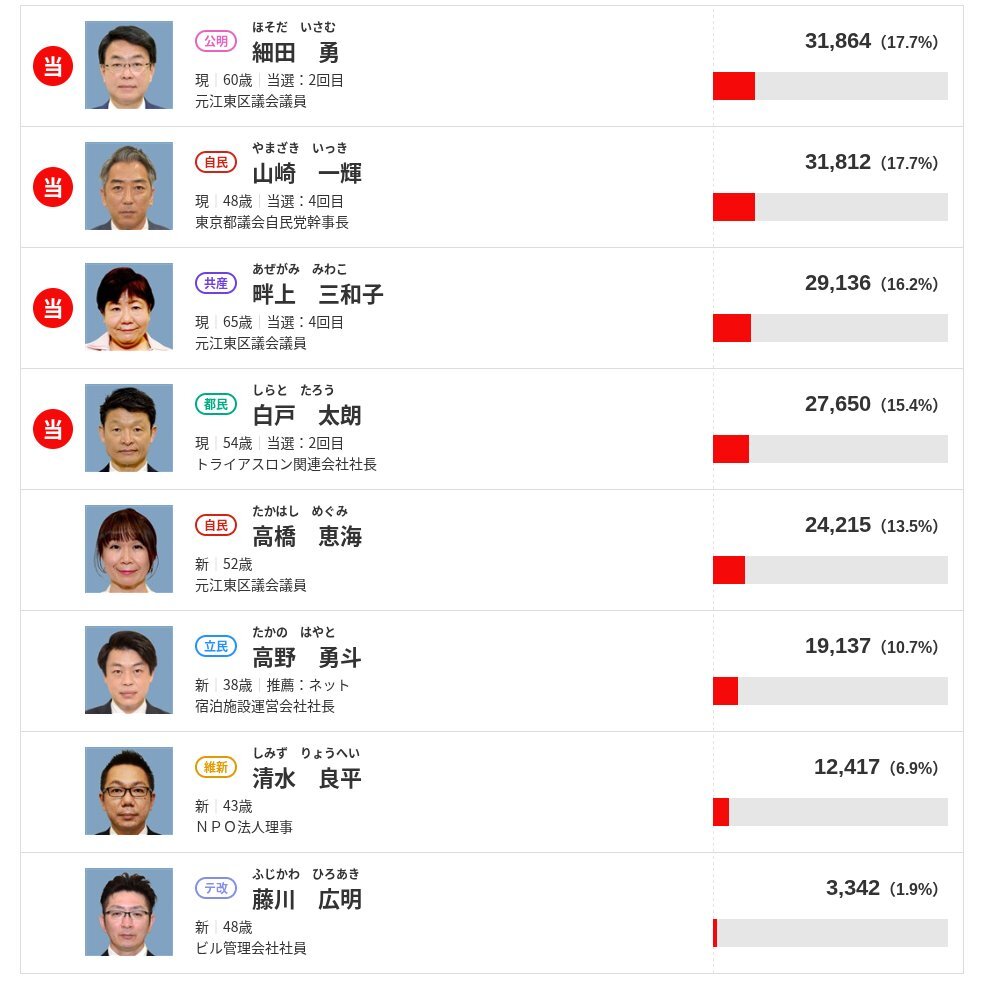999x991 pixels.
Task: Click the 24,215 vote count
Action: 837,525
